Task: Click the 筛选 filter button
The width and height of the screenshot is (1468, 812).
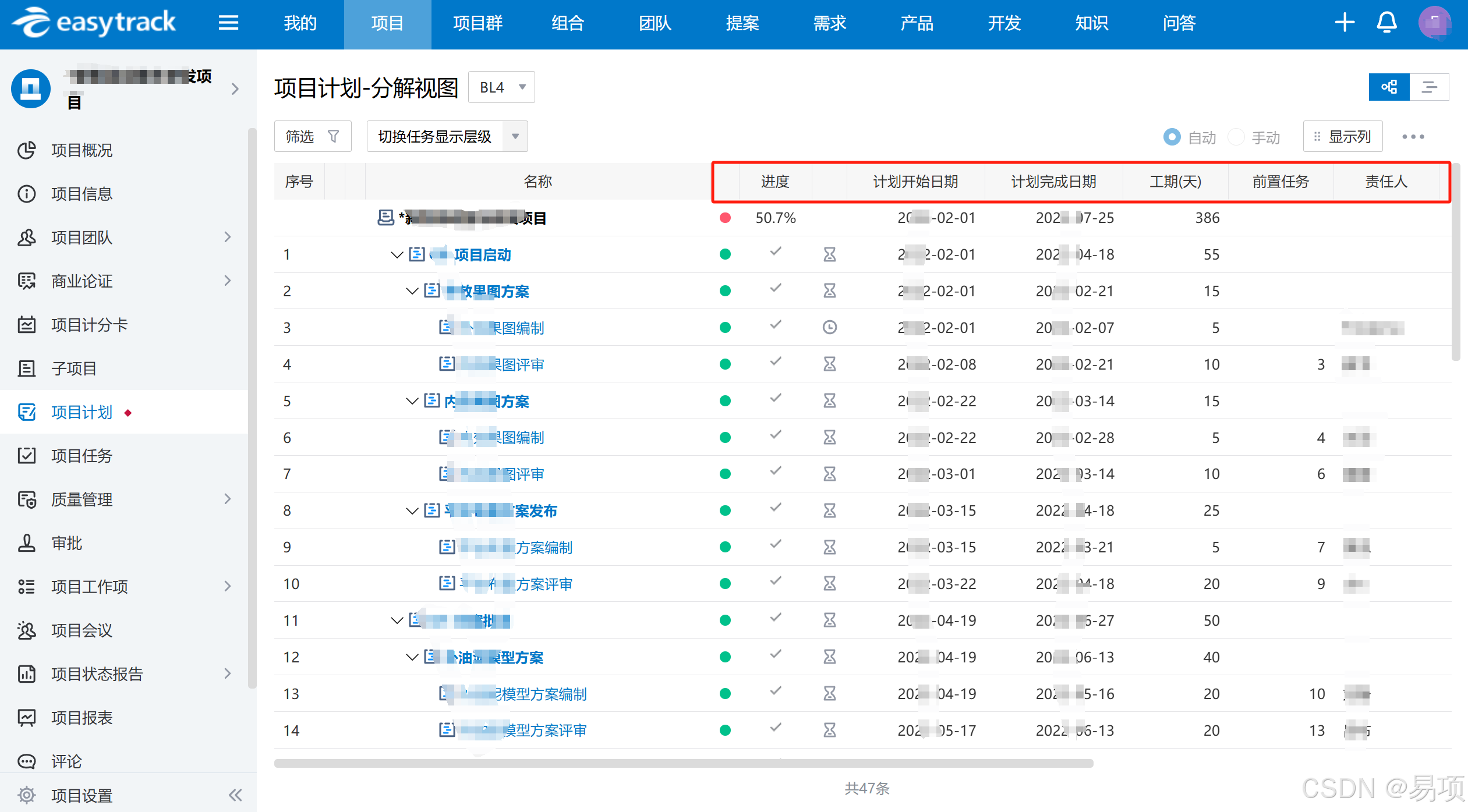Action: (313, 137)
